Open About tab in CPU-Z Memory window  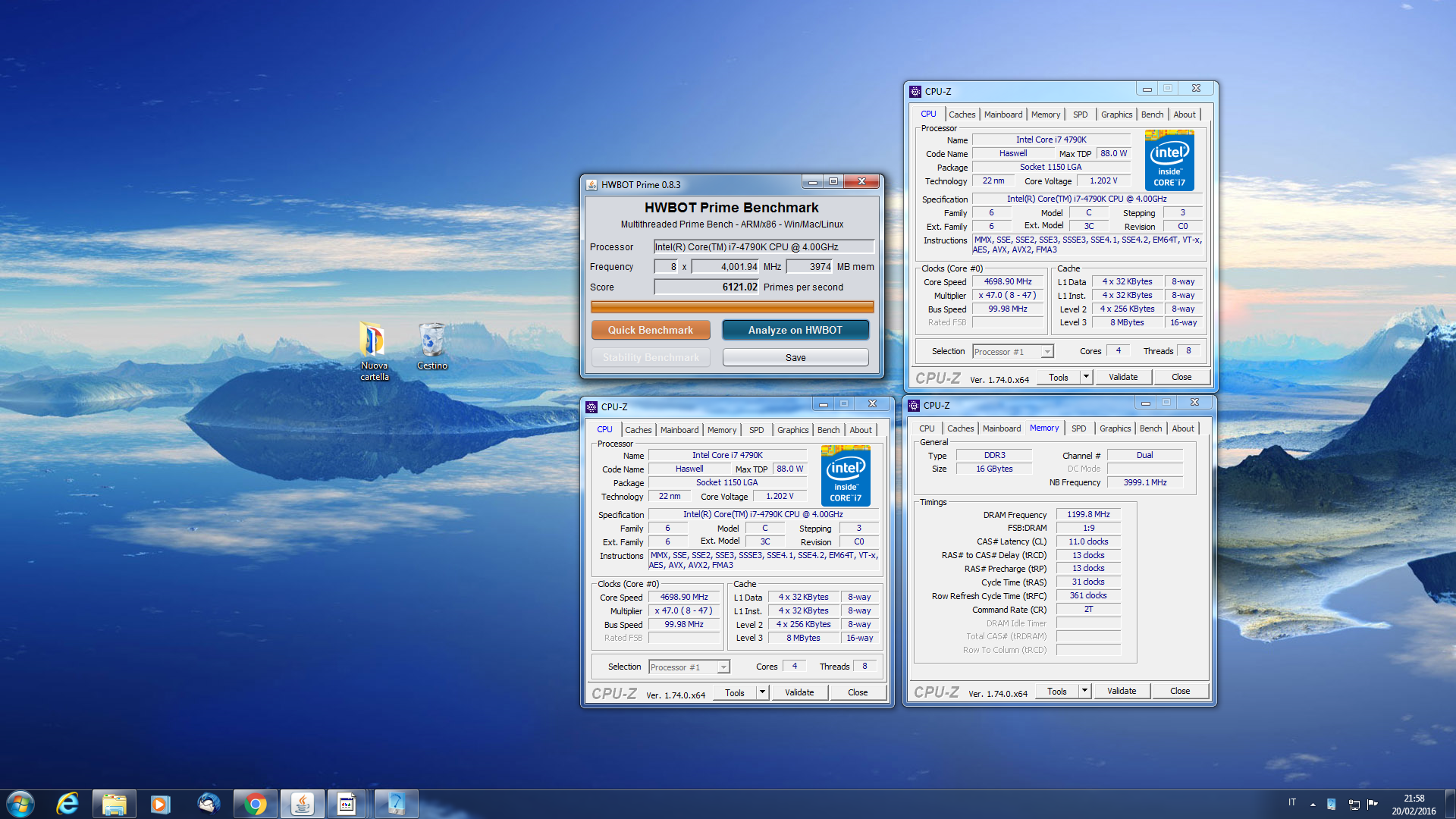tap(1183, 428)
